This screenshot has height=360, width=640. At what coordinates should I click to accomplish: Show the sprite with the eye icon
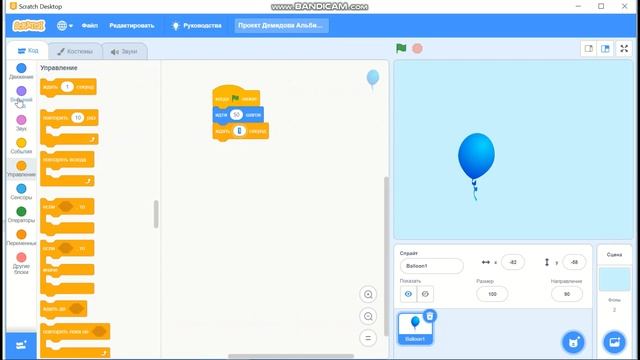pos(408,294)
